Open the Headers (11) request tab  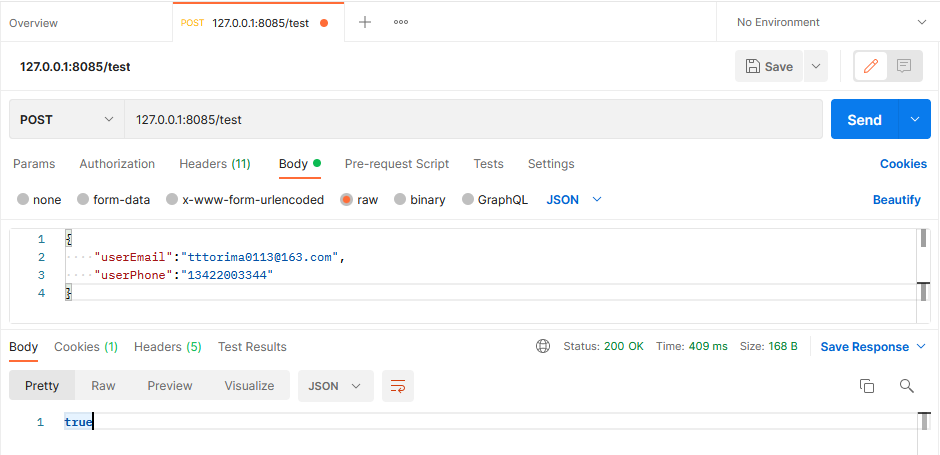215,164
